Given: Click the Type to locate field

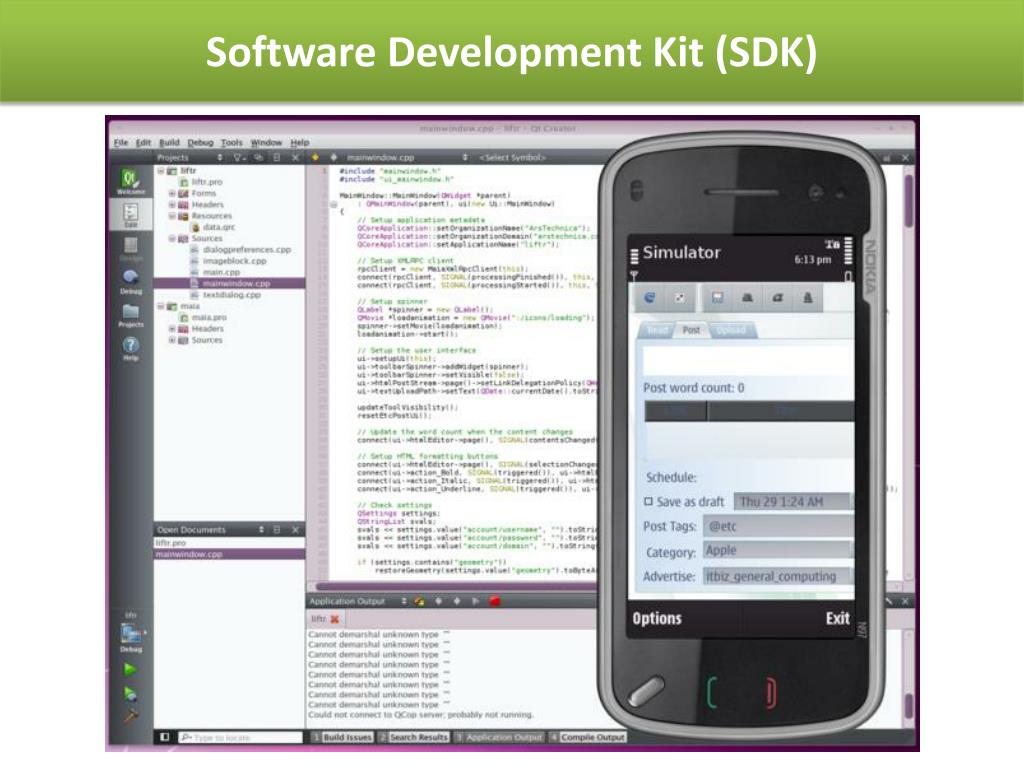Looking at the screenshot, I should [x=240, y=737].
